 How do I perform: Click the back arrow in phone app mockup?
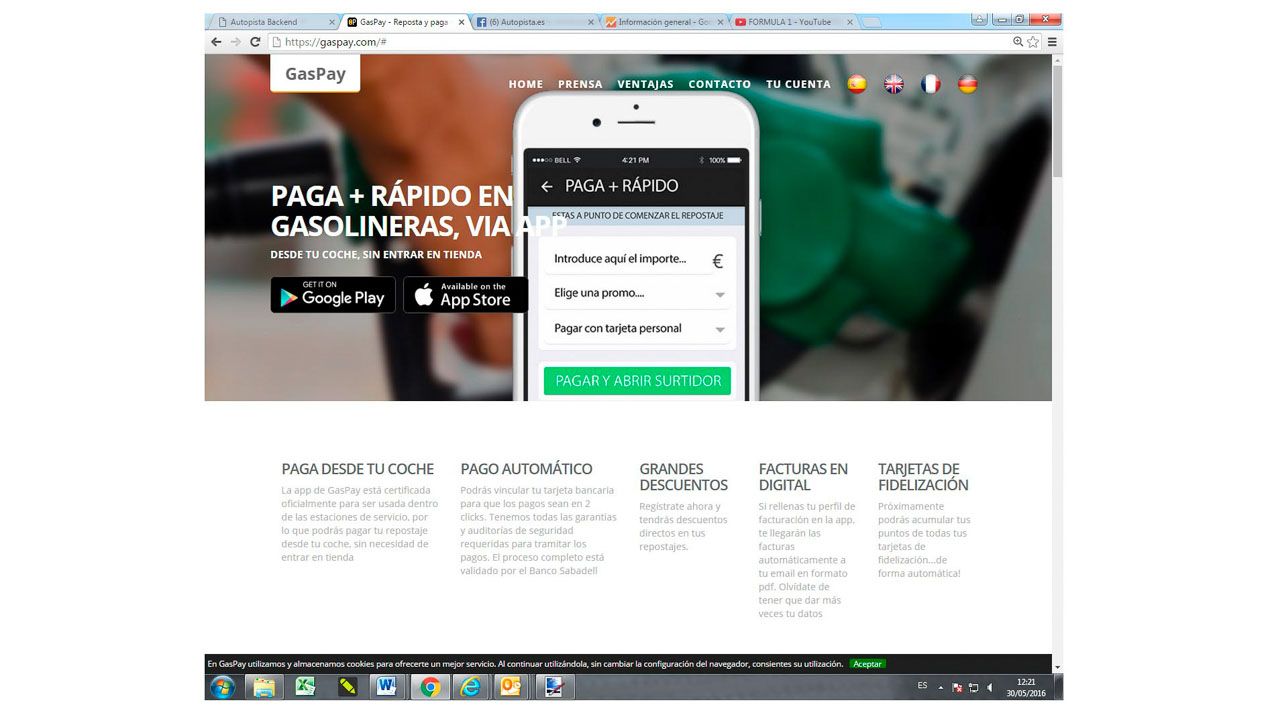(x=546, y=186)
